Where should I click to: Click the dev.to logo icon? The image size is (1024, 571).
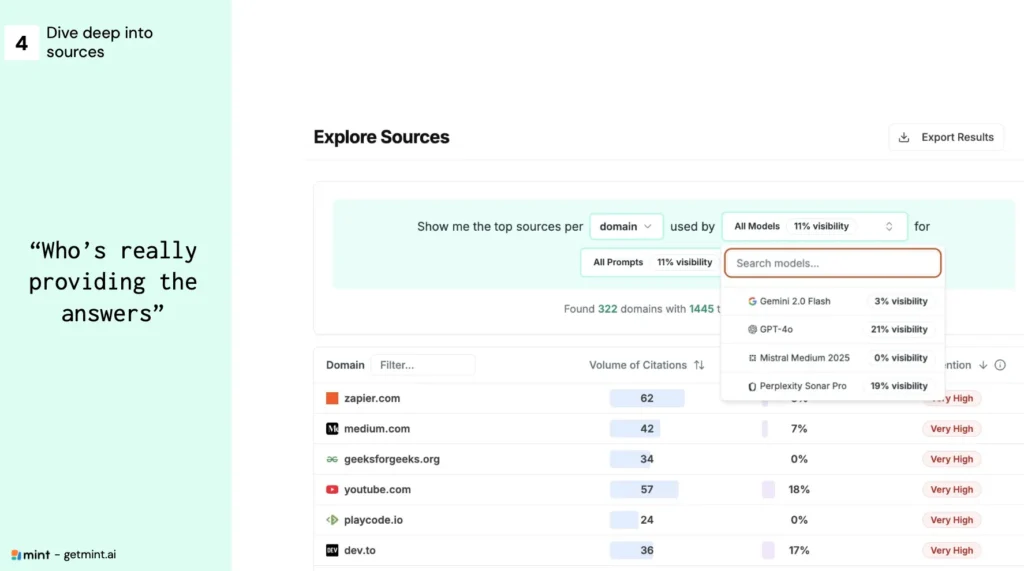pyautogui.click(x=332, y=550)
